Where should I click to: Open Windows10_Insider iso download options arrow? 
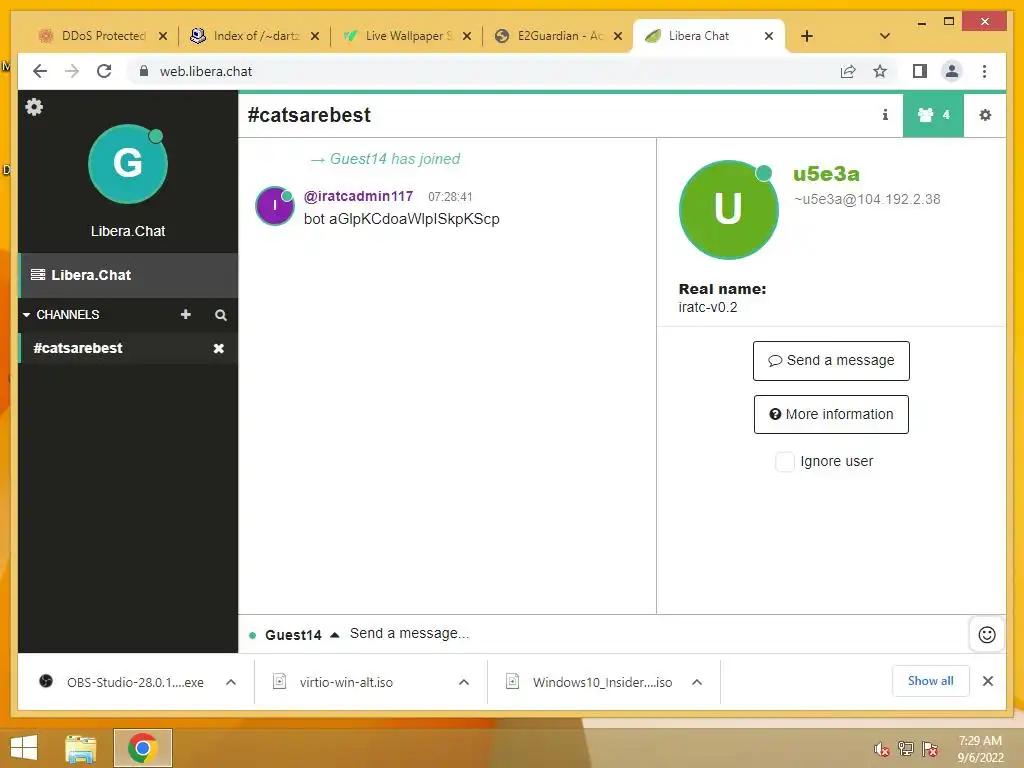click(x=697, y=682)
